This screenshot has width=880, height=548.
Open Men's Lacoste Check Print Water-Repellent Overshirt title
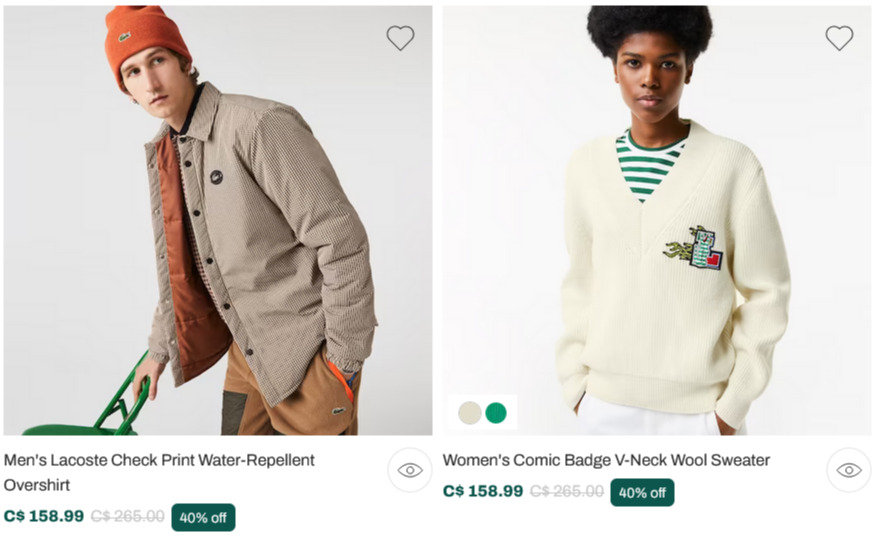[x=159, y=472]
